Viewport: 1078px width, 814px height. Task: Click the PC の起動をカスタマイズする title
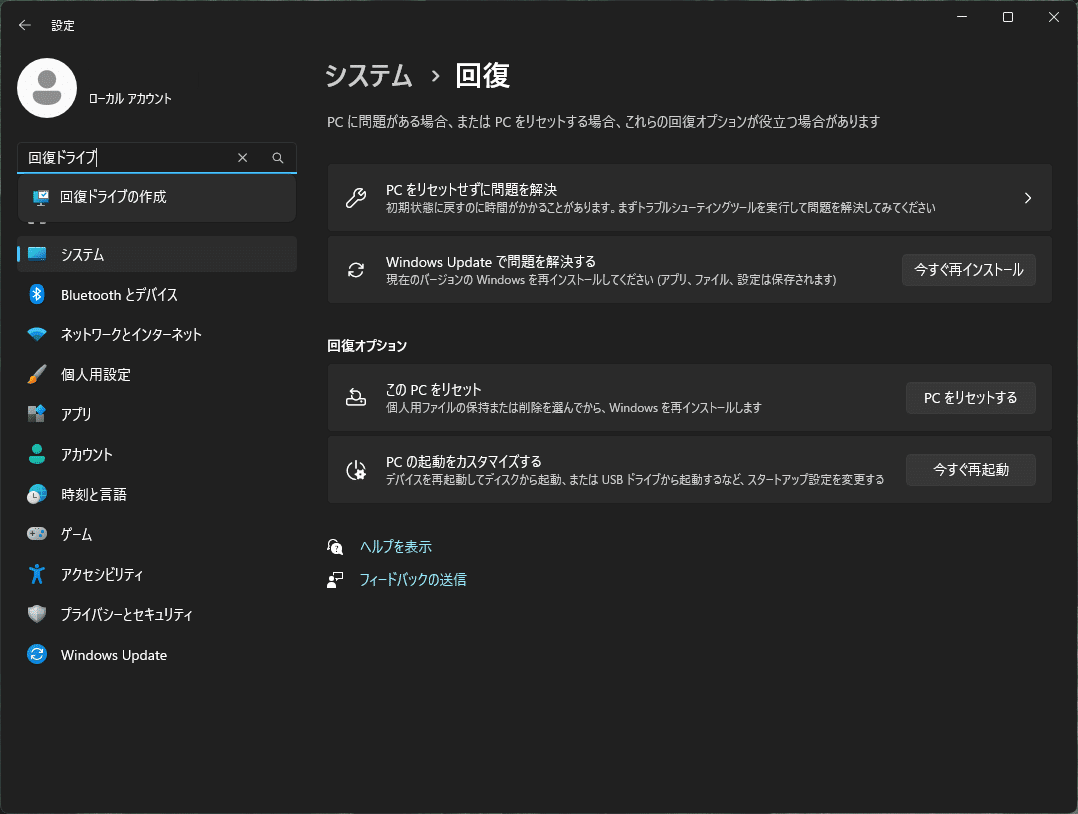click(463, 461)
